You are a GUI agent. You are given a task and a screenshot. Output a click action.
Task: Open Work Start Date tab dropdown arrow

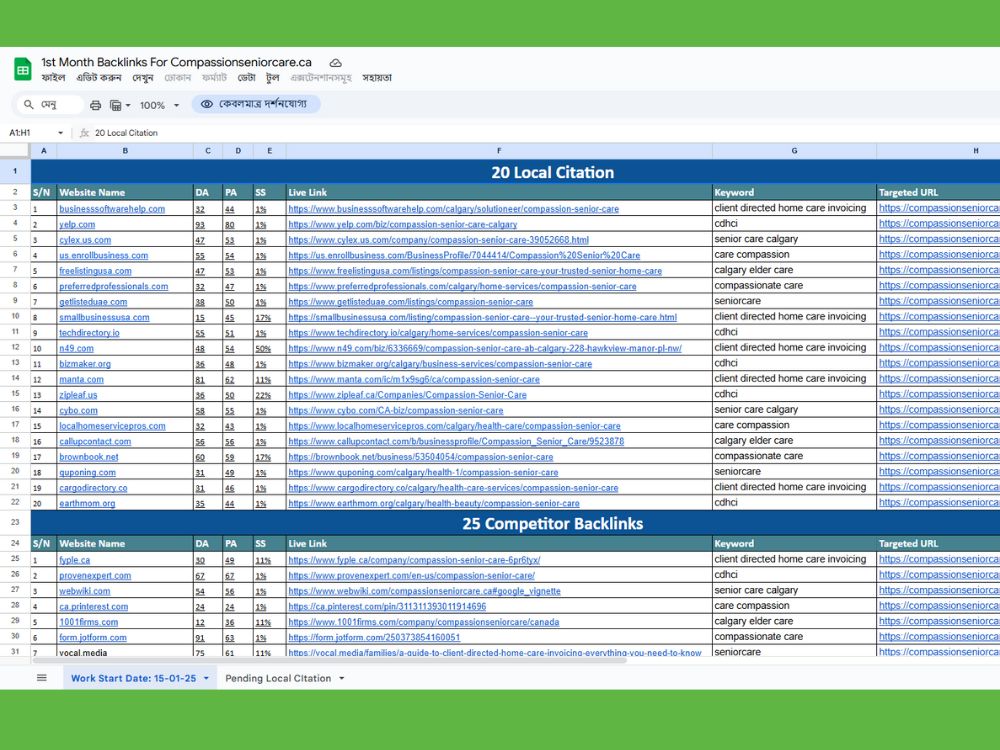[x=206, y=678]
